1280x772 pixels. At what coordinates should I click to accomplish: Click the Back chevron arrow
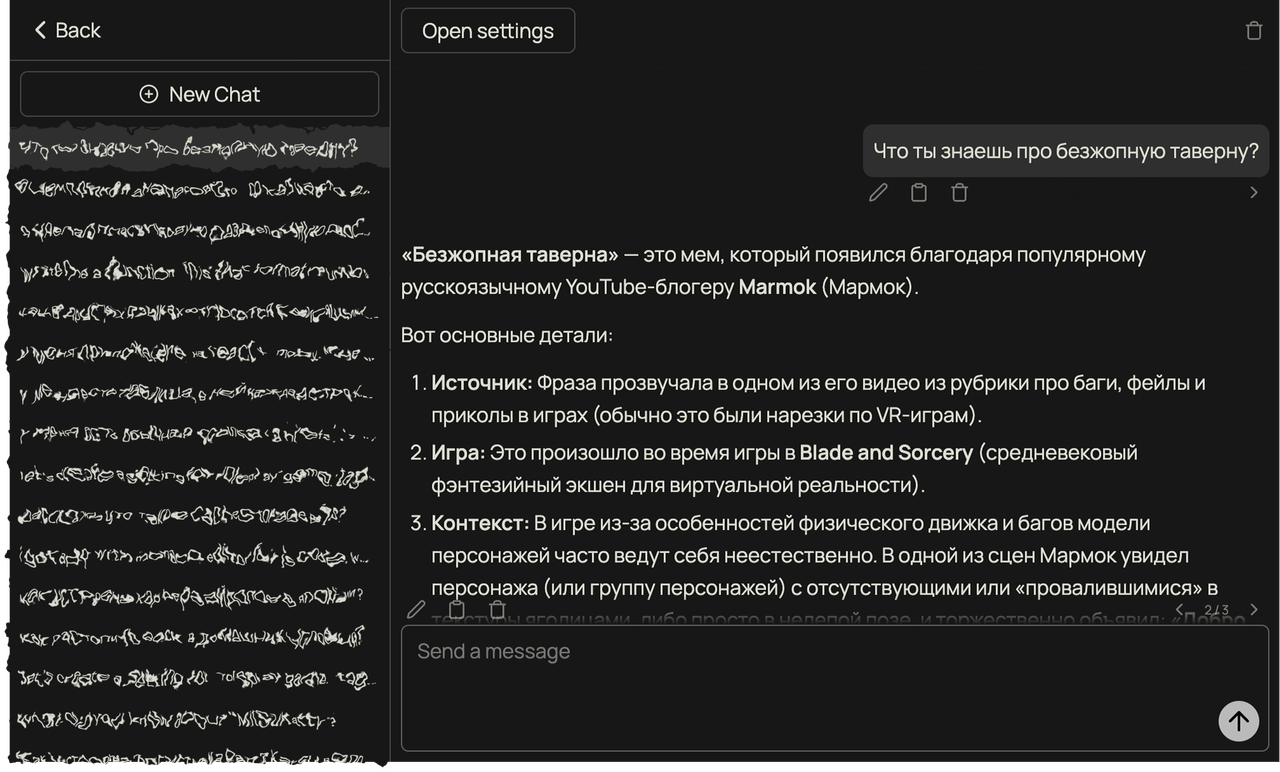pos(40,30)
